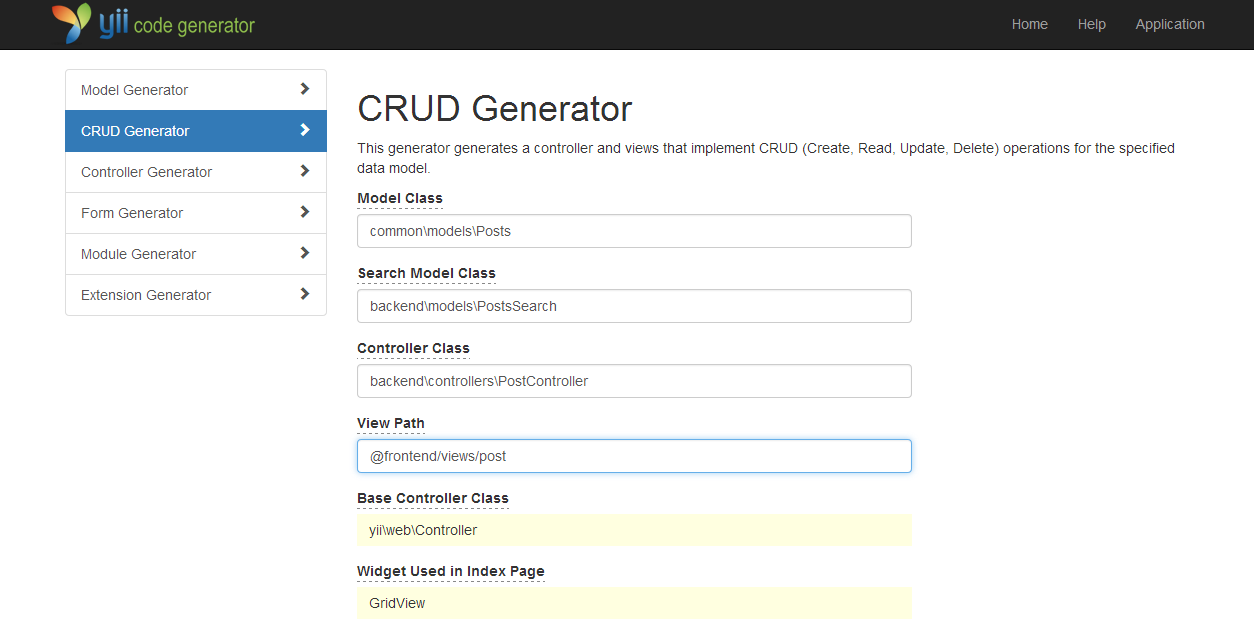This screenshot has height=630, width=1254.
Task: Open the Widget Used in Index Page GridView field
Action: click(x=634, y=603)
